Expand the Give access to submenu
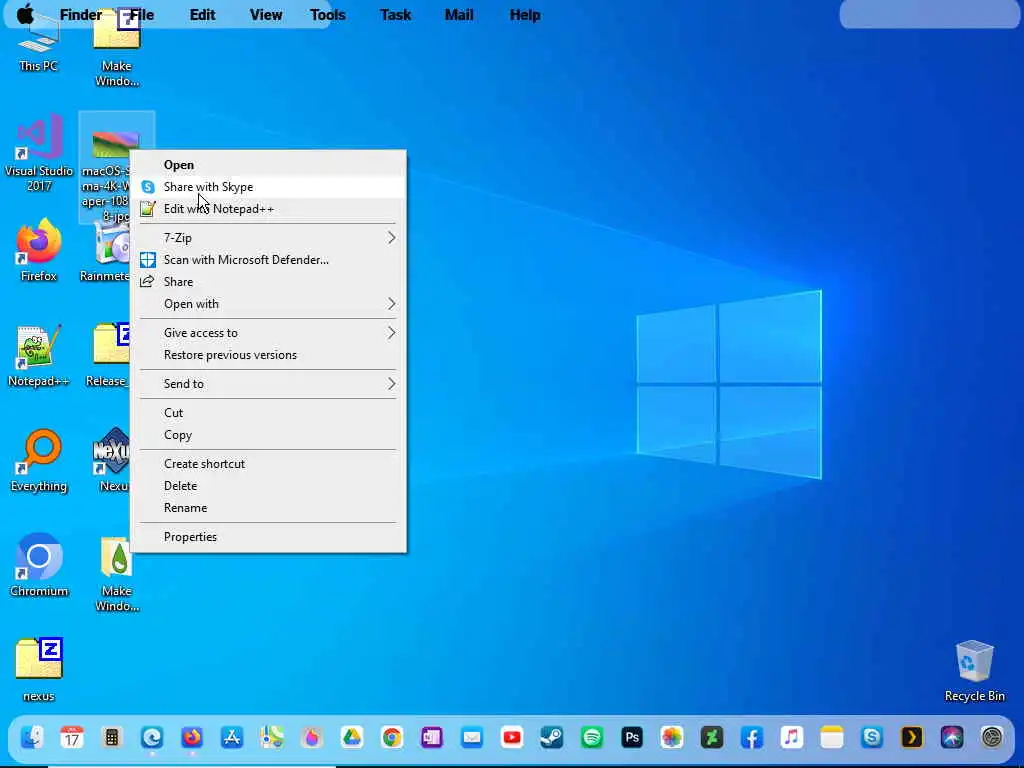The image size is (1024, 768). click(x=268, y=333)
